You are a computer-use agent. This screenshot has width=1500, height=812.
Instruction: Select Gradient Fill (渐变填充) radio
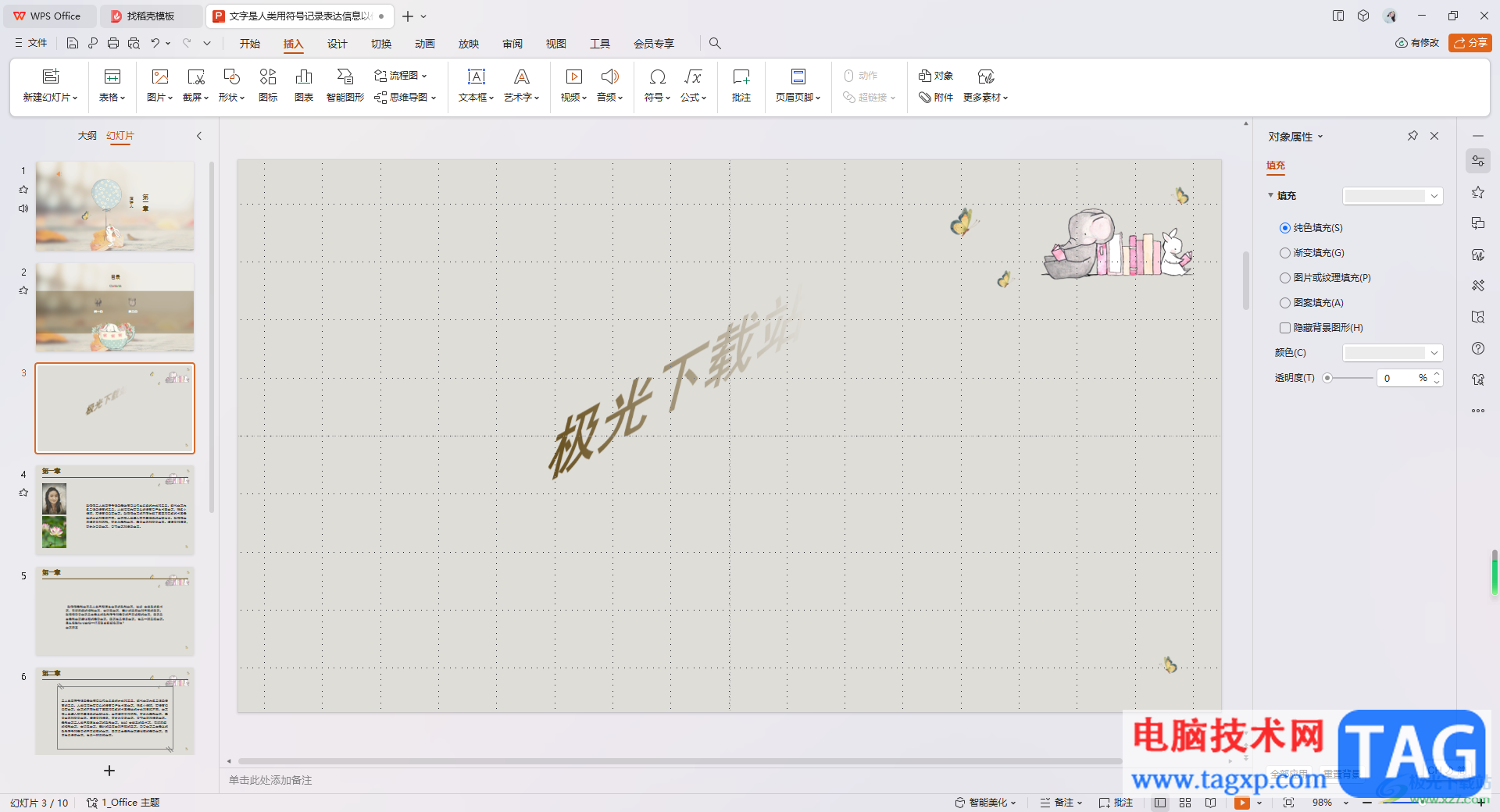point(1285,253)
